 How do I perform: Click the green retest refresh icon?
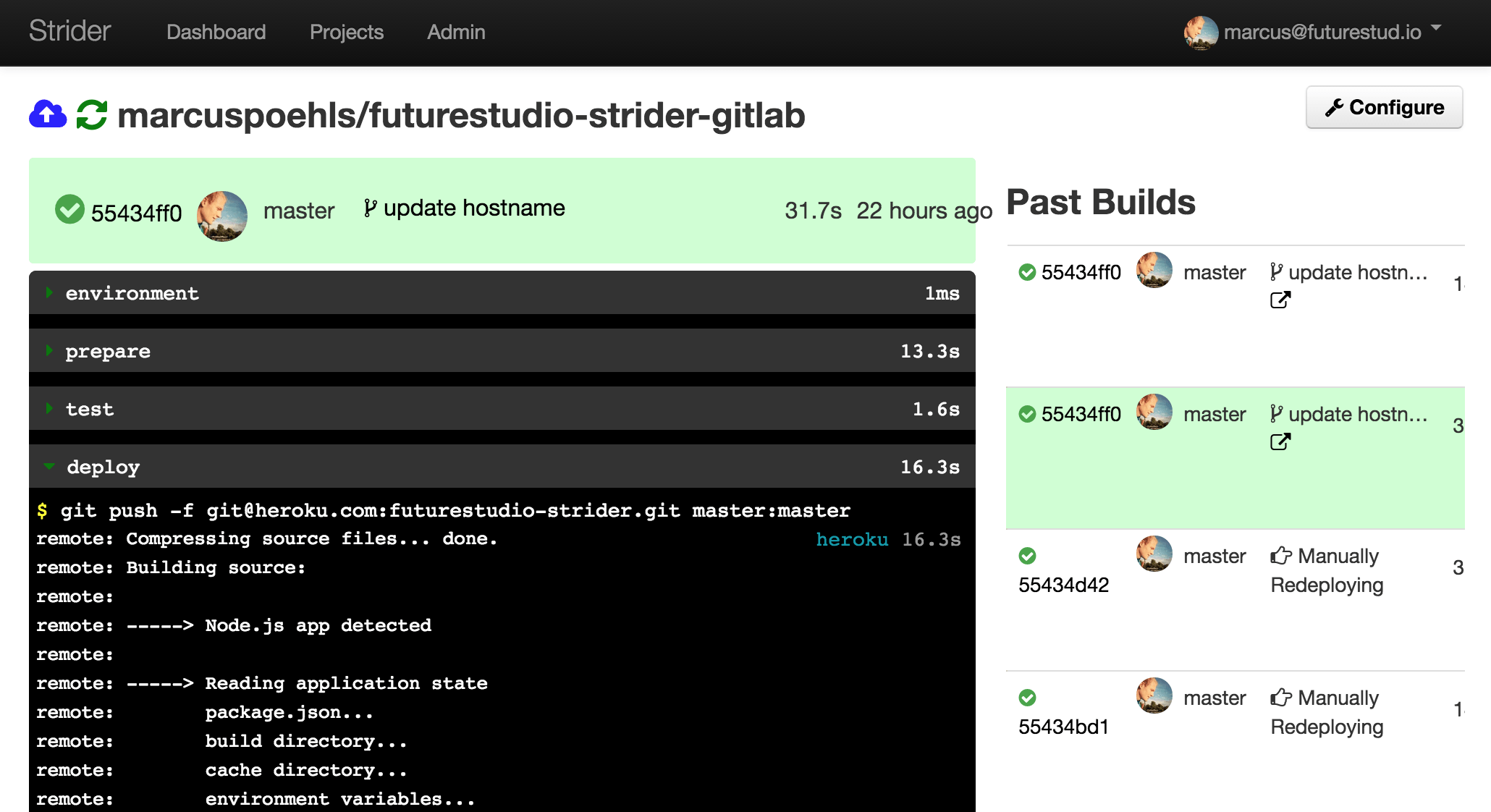pyautogui.click(x=92, y=114)
